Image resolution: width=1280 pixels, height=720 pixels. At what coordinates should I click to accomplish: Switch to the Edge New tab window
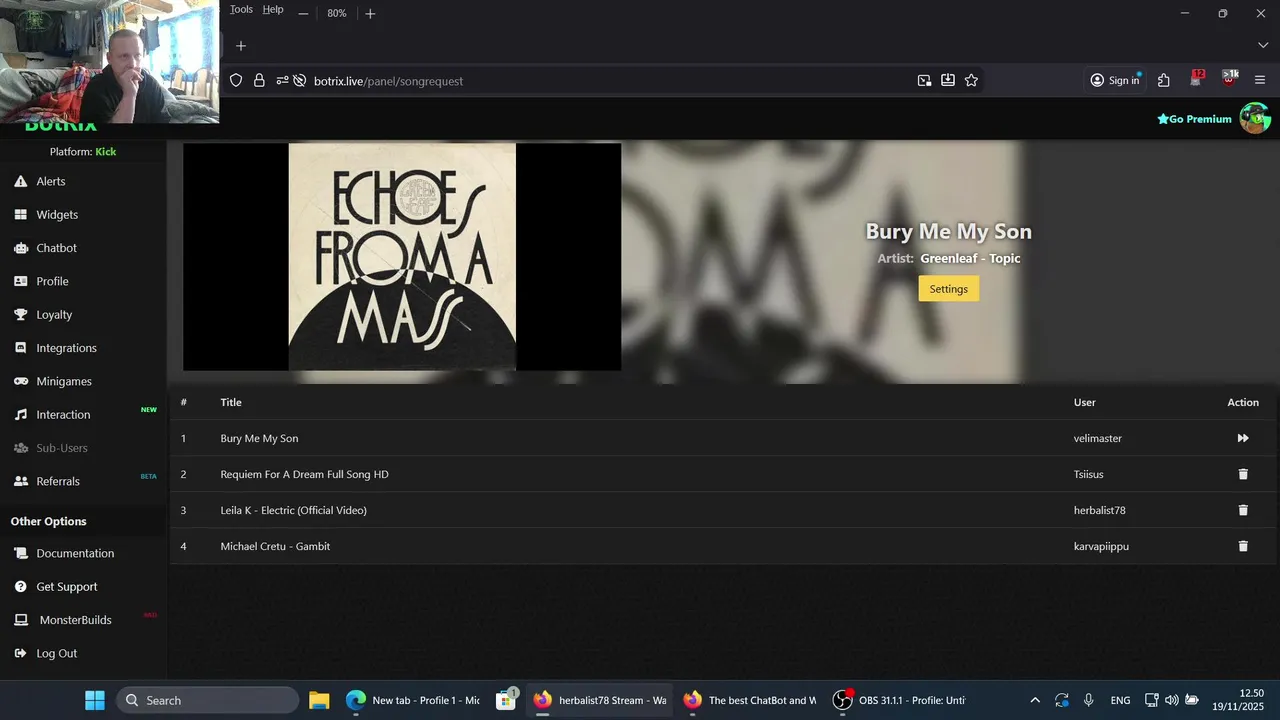[x=413, y=700]
